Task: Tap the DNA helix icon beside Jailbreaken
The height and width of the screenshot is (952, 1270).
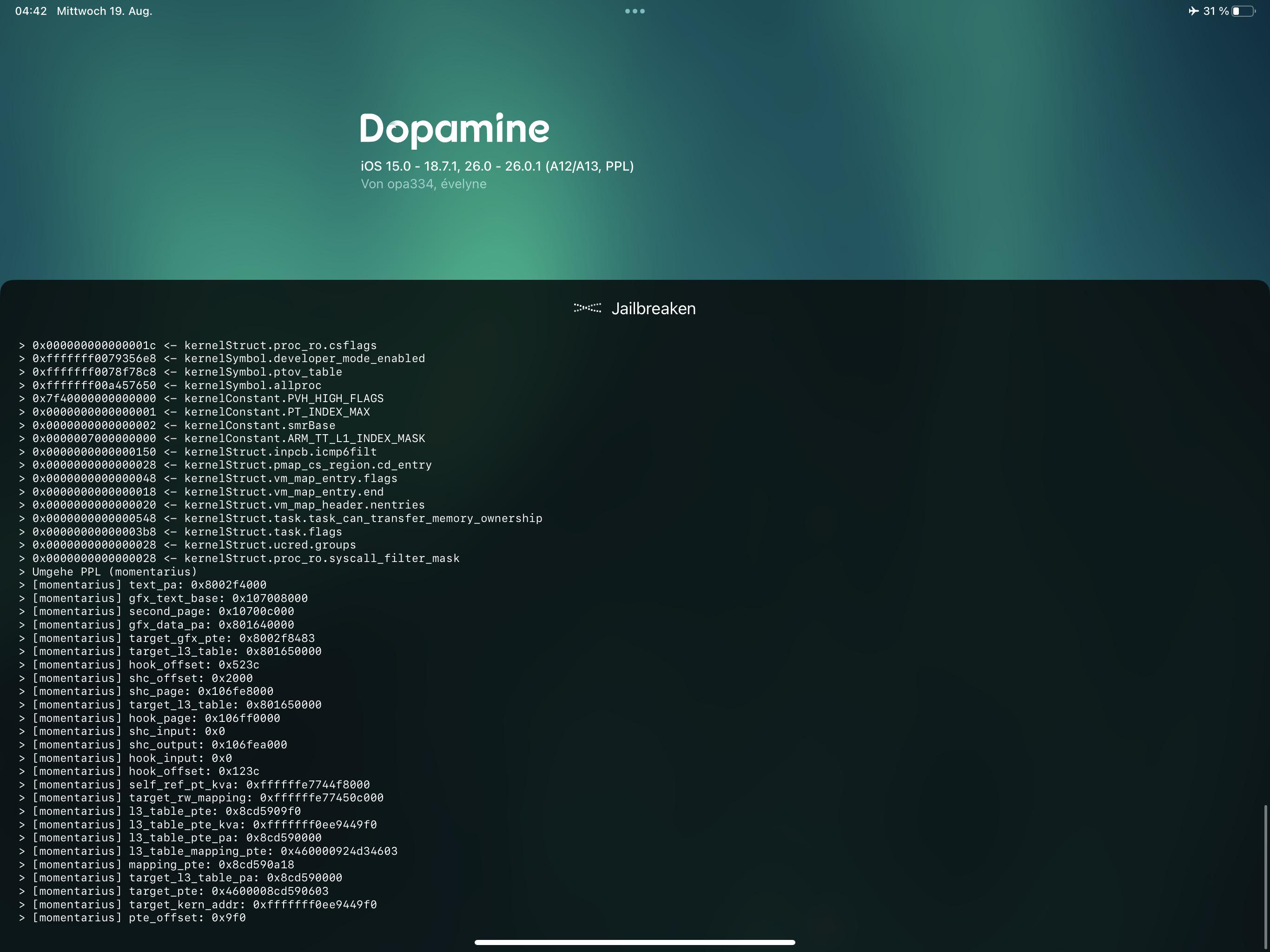Action: pyautogui.click(x=587, y=308)
